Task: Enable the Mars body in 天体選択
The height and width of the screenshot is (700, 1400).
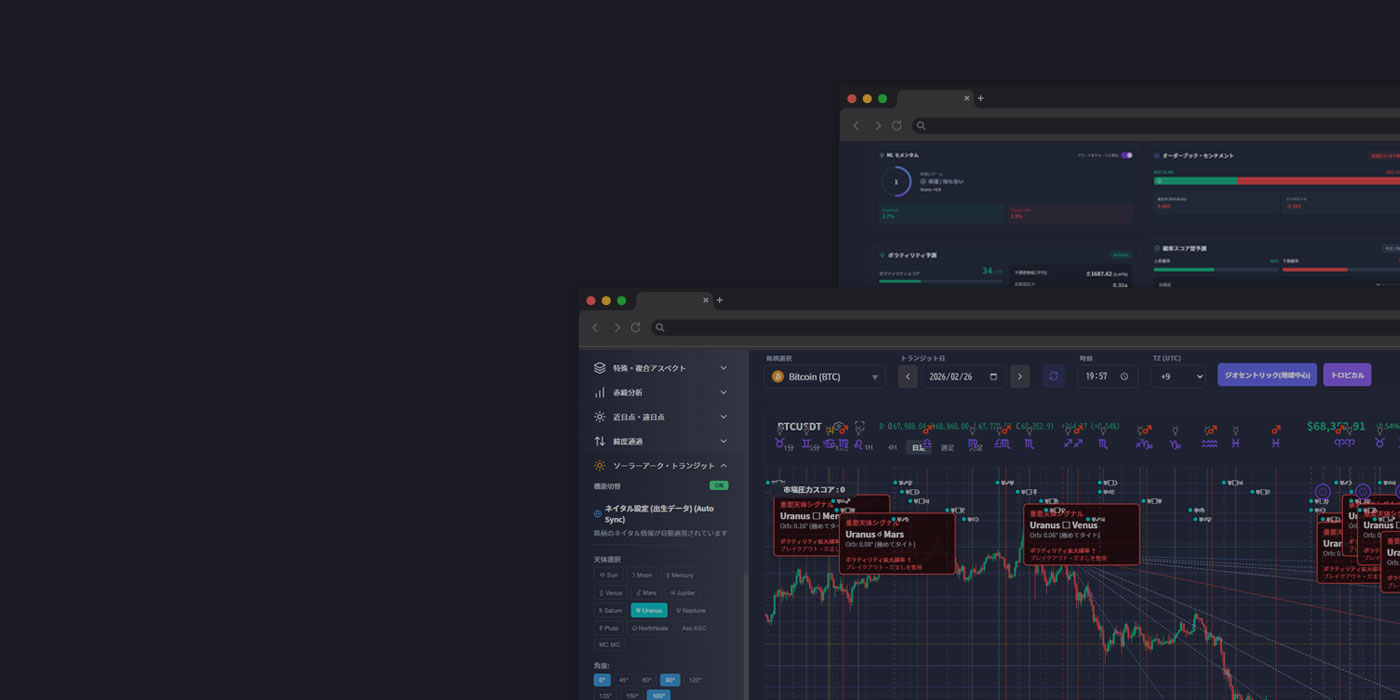Action: pyautogui.click(x=646, y=592)
